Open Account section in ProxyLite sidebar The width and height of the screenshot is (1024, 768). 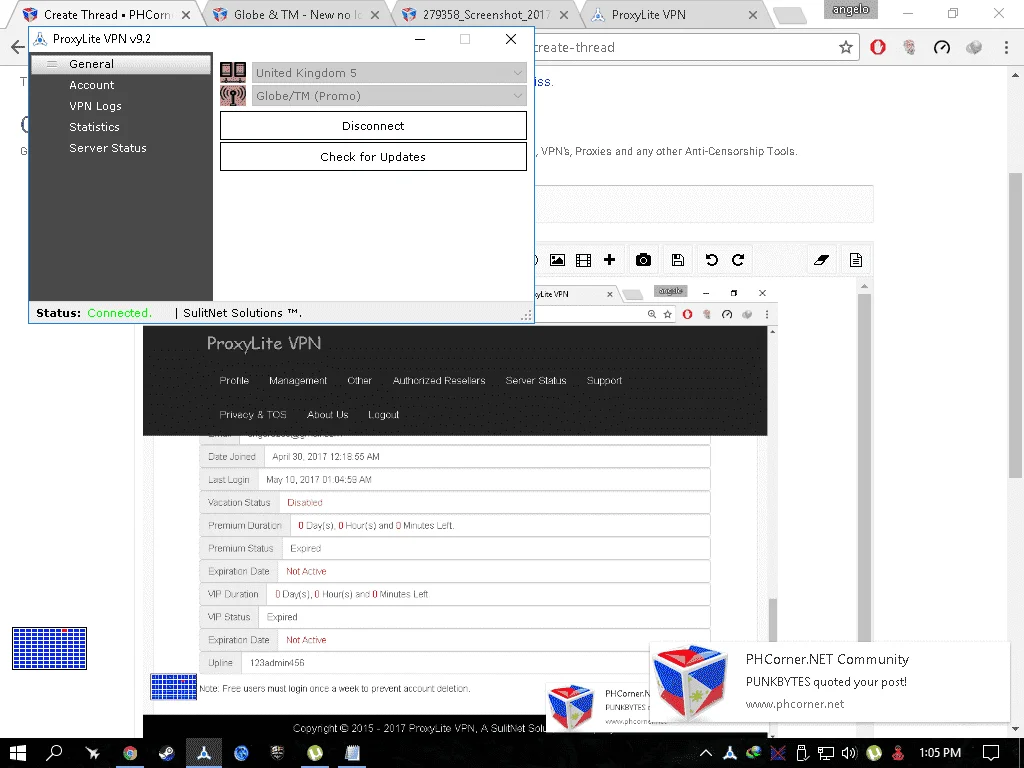[91, 85]
